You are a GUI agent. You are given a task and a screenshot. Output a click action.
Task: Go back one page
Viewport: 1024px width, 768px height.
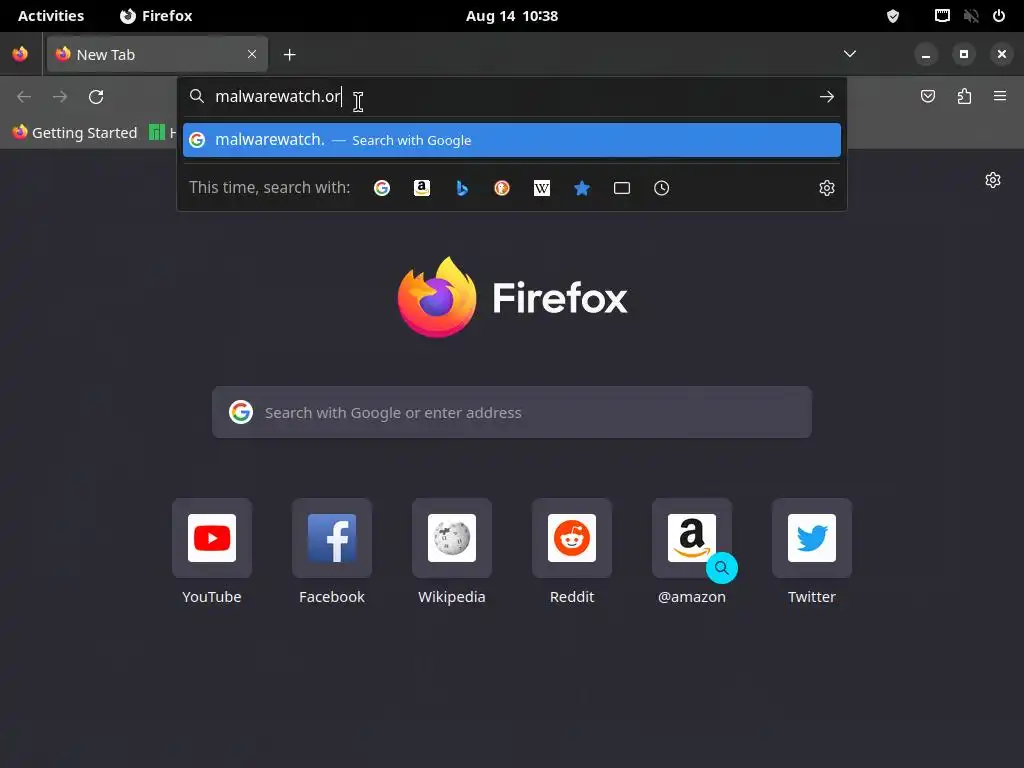point(24,97)
